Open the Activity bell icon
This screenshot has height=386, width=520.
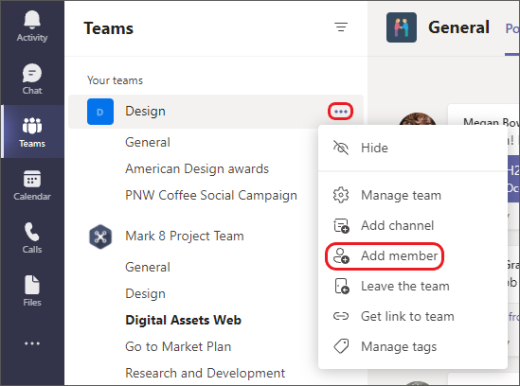point(32,19)
